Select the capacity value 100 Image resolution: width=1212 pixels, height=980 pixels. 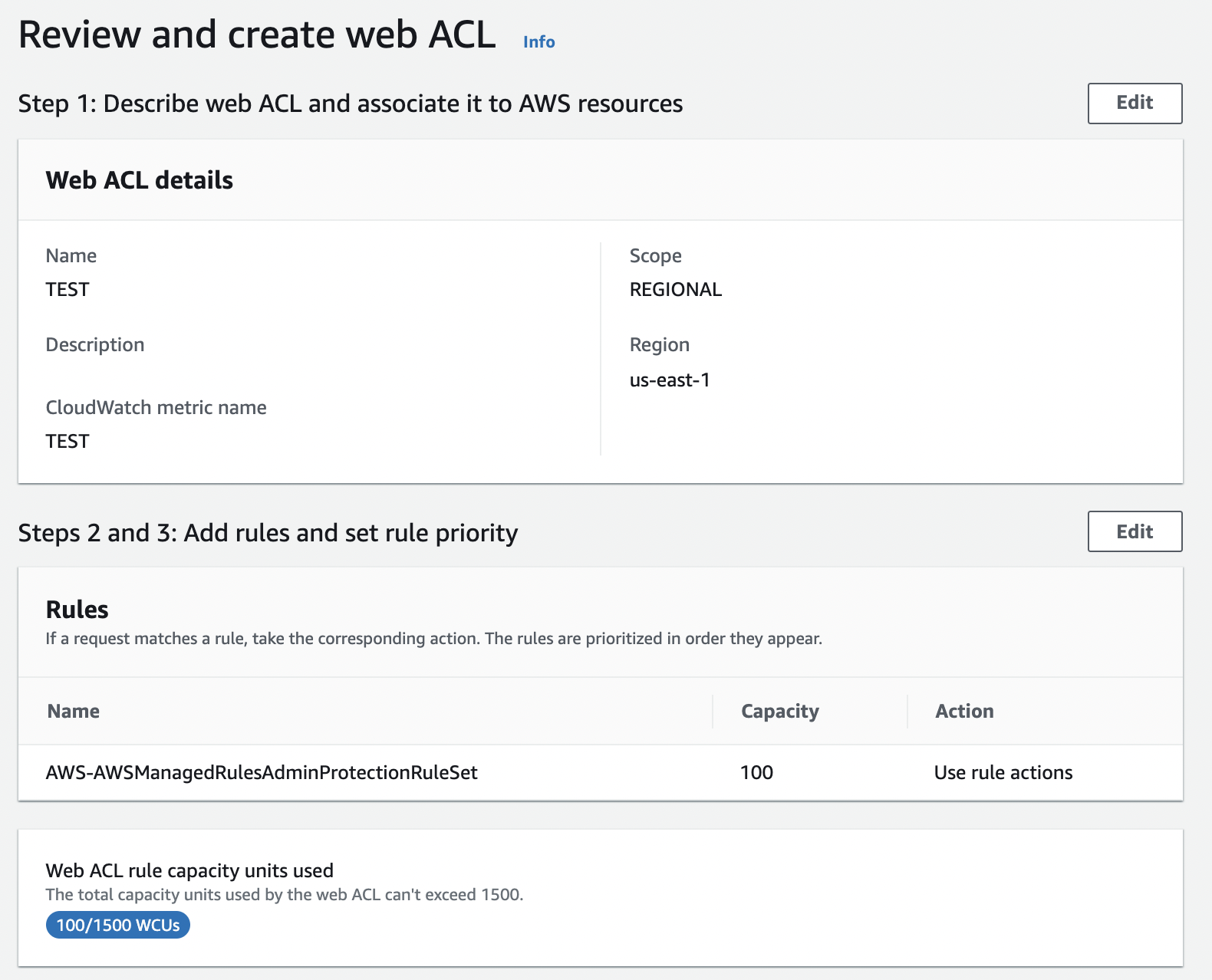click(x=756, y=772)
